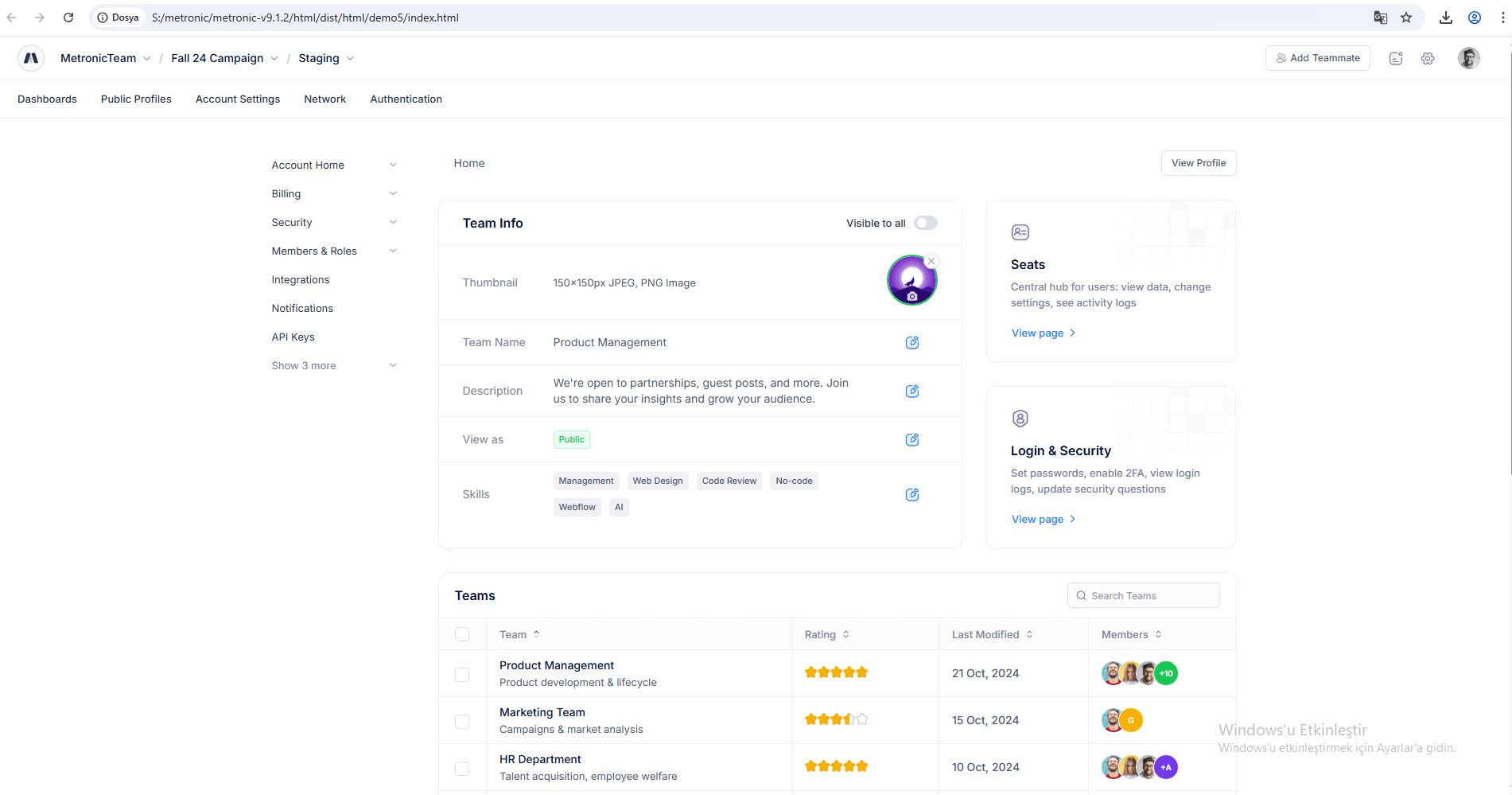Expand the Billing sidebar section
The height and width of the screenshot is (795, 1512).
tap(334, 194)
